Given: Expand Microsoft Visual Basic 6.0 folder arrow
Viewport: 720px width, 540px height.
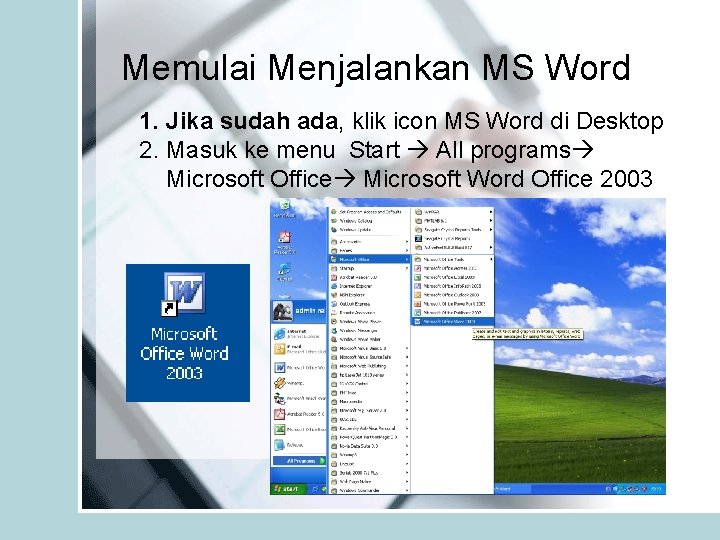Looking at the screenshot, I should click(407, 348).
